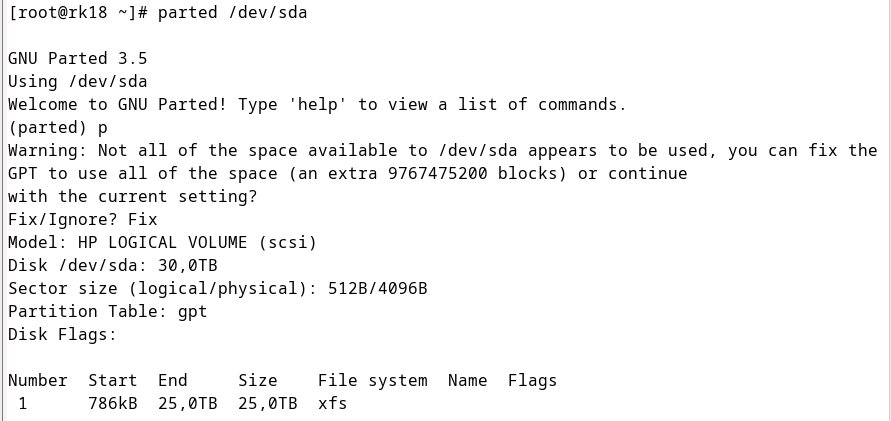Click the 'Disk Flags:' line
The image size is (891, 421).
point(63,335)
